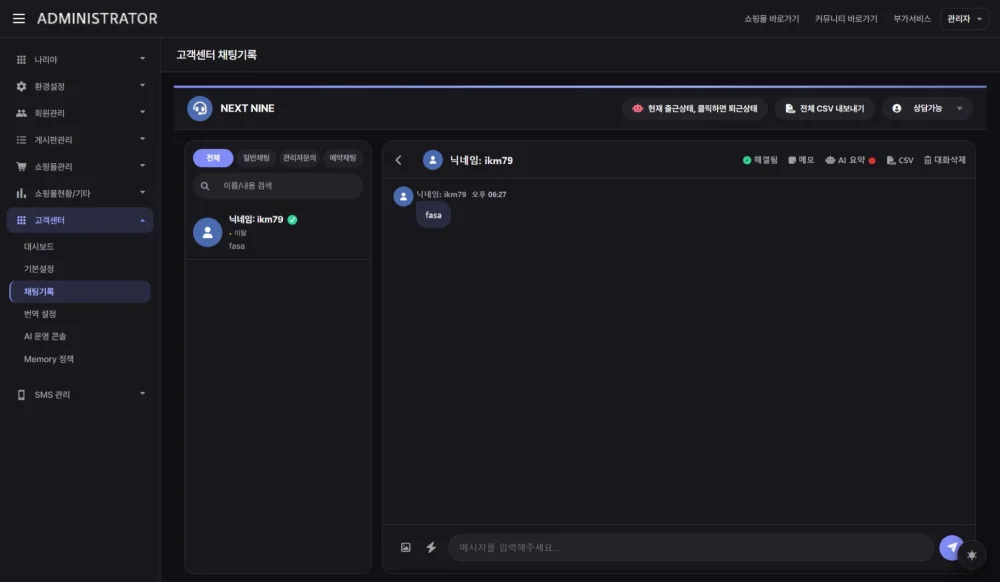Click the 메시지를 입력해주세요 message field

click(691, 548)
